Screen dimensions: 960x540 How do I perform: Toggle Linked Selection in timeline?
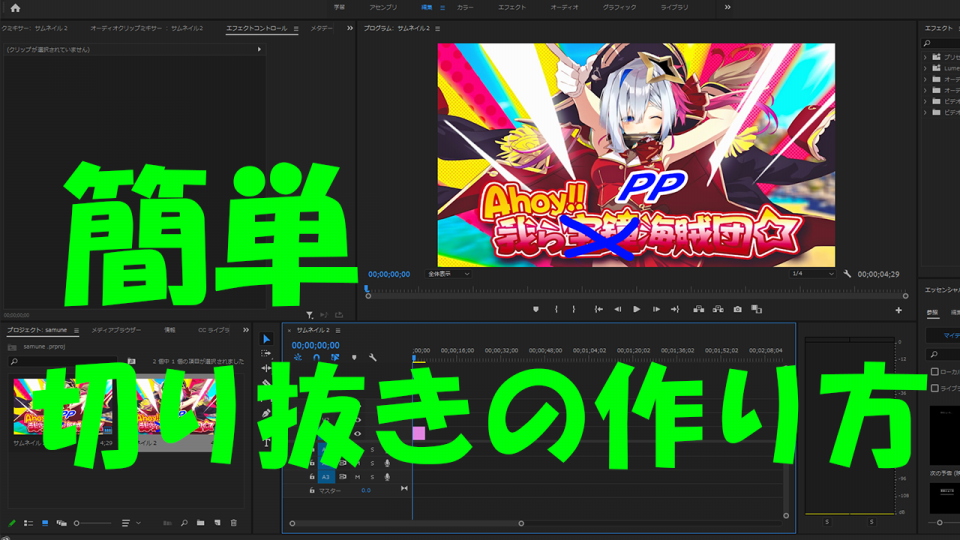(x=335, y=358)
